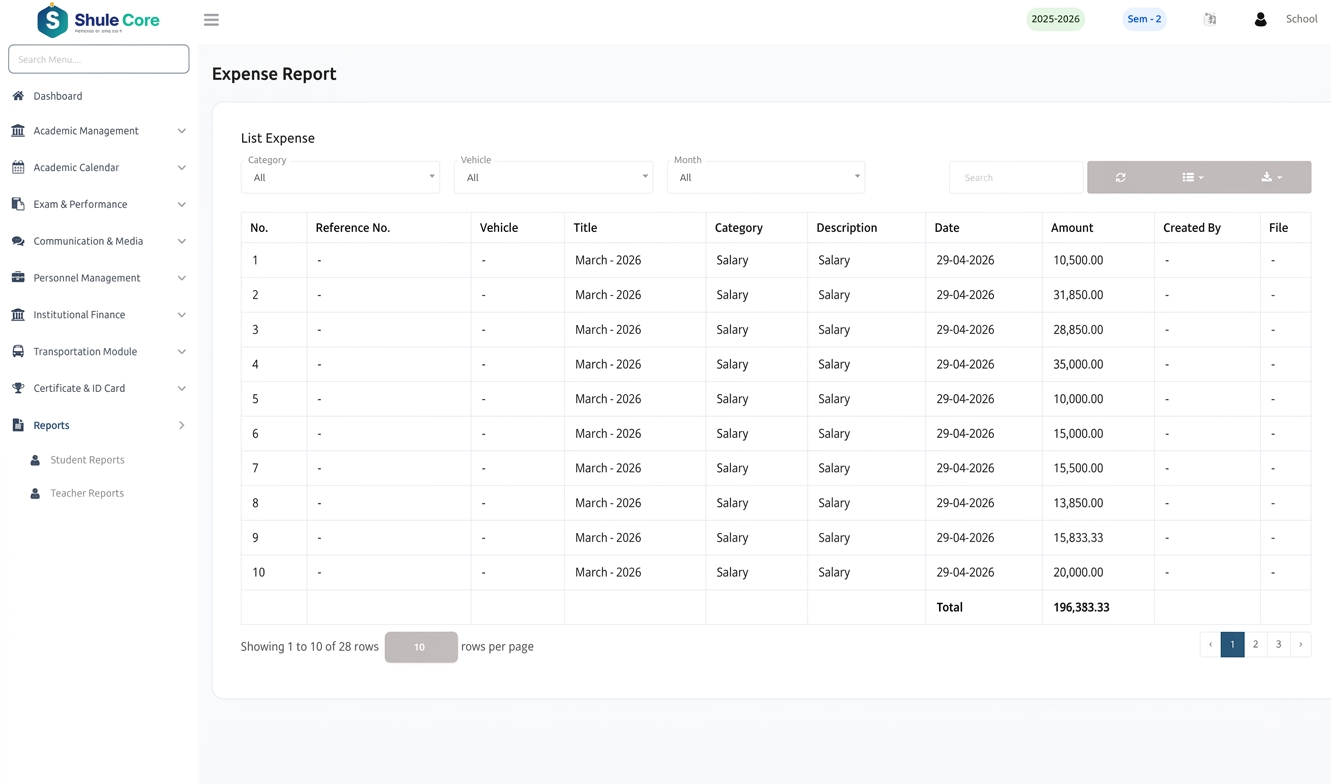Expand the Institutional Finance chevron
Image resolution: width=1331 pixels, height=784 pixels.
pos(181,315)
